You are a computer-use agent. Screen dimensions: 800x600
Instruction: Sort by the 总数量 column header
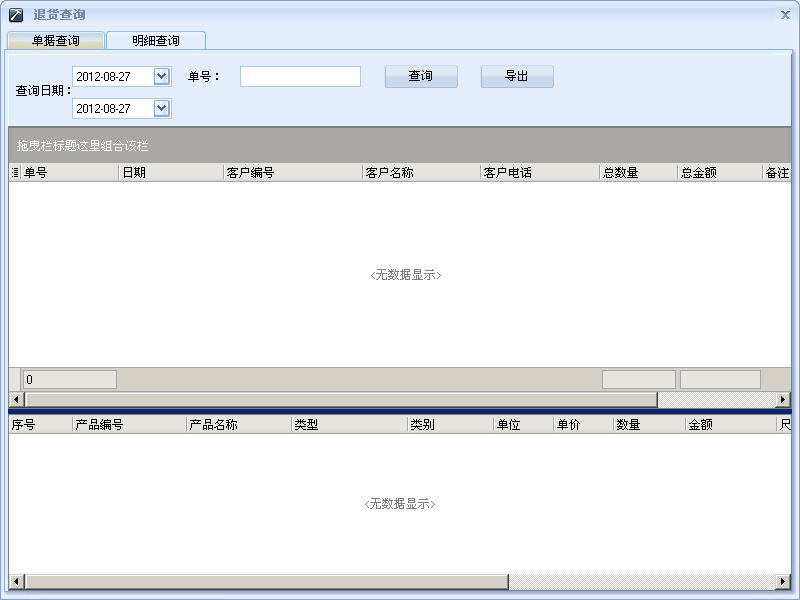tap(638, 173)
